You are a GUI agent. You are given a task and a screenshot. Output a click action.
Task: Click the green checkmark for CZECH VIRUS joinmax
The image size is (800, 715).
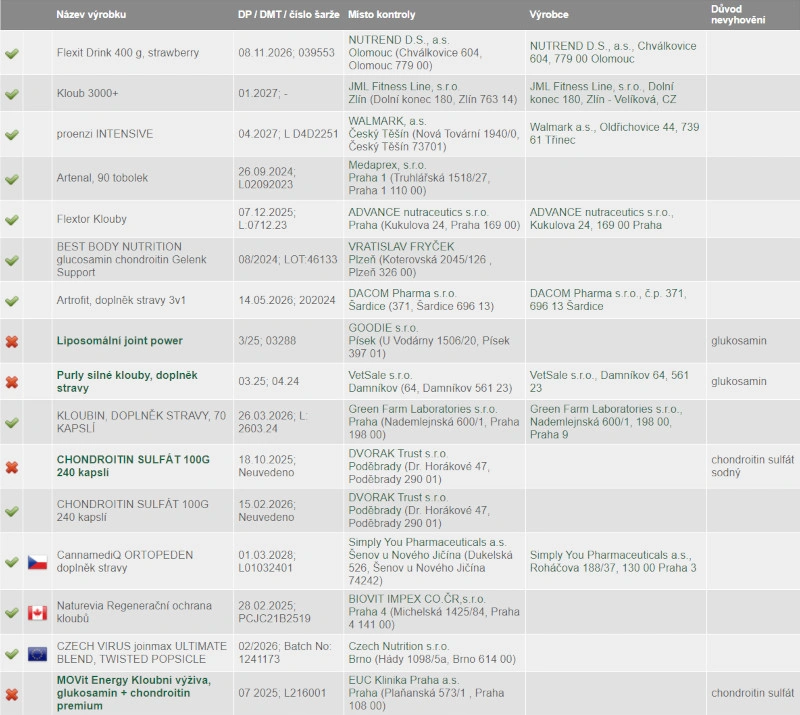[12, 653]
